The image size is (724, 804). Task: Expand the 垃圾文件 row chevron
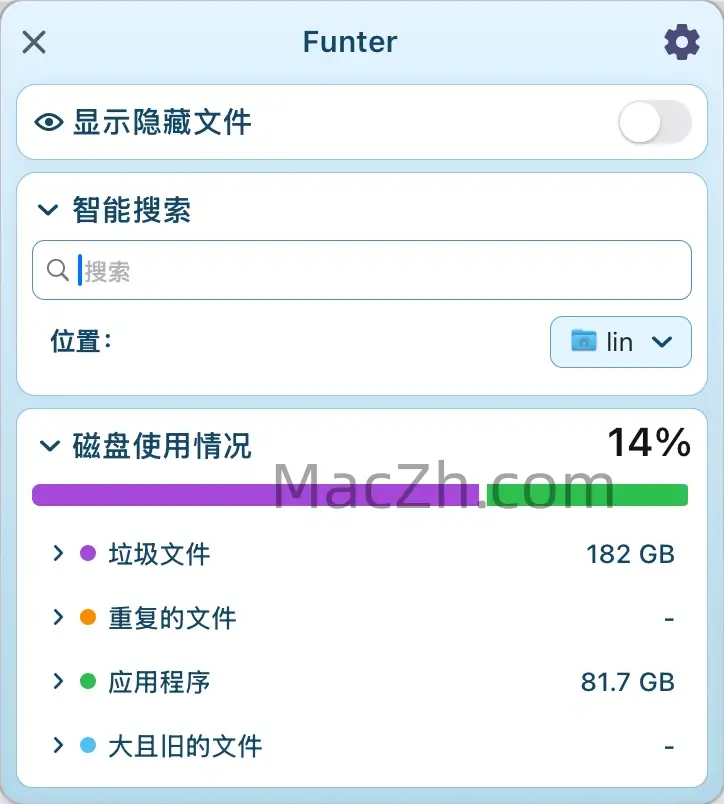pyautogui.click(x=58, y=553)
